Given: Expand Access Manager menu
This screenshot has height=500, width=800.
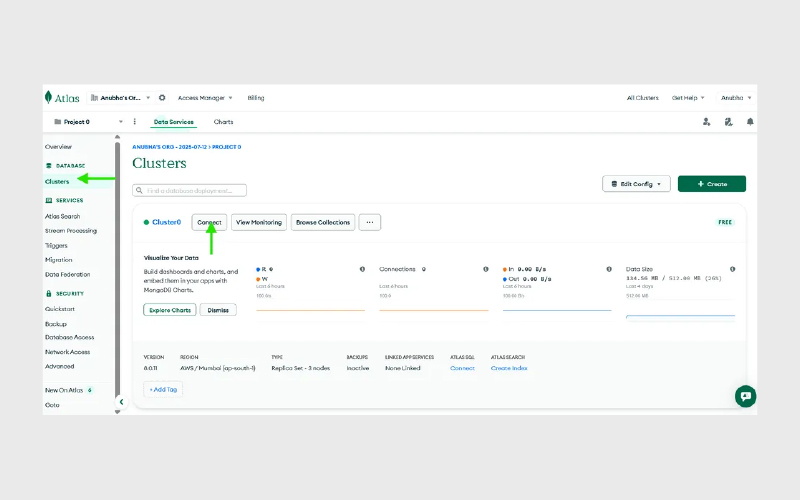Looking at the screenshot, I should [205, 97].
